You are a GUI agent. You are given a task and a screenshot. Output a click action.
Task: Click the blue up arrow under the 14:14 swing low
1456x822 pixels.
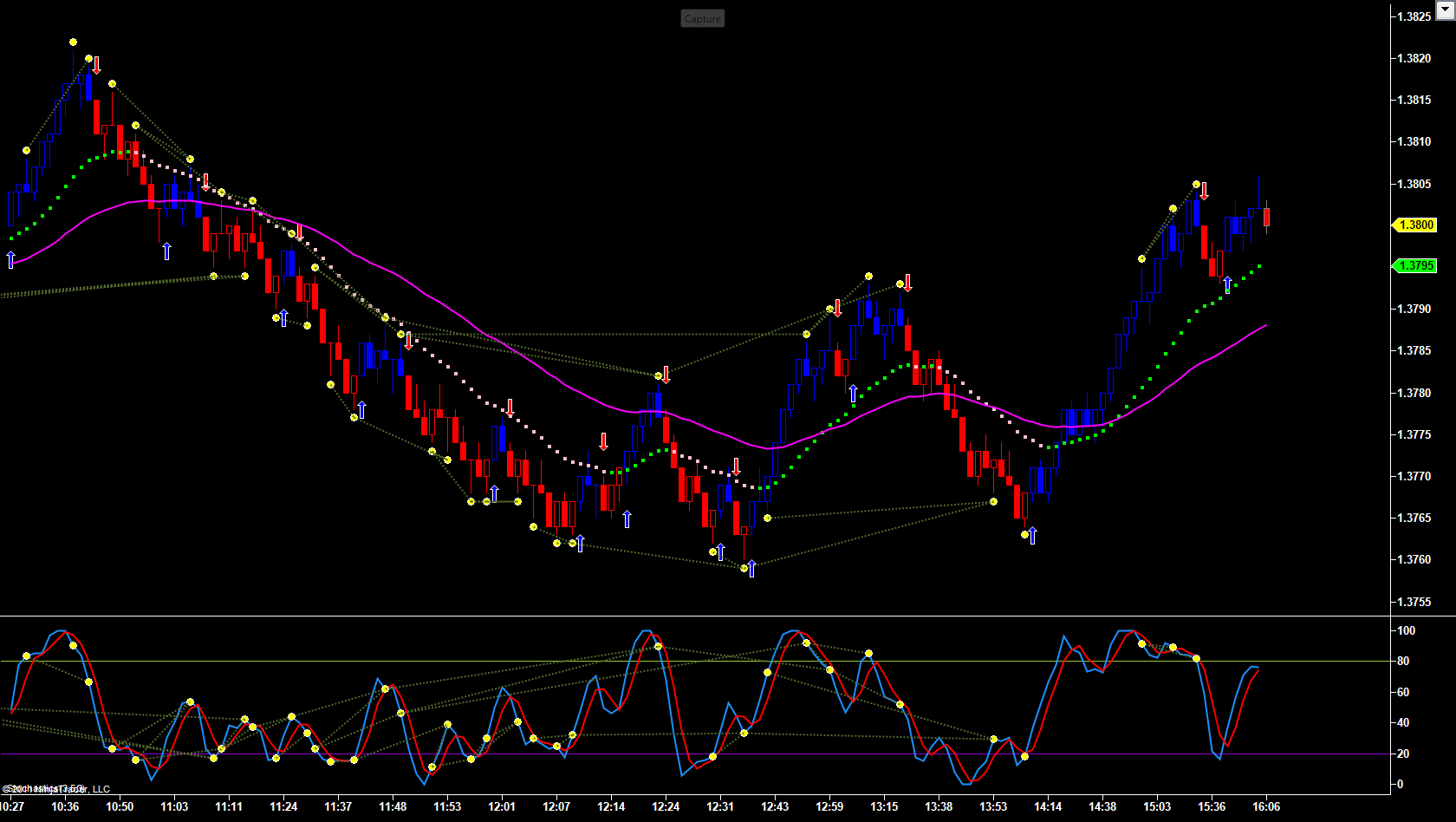(x=1032, y=535)
